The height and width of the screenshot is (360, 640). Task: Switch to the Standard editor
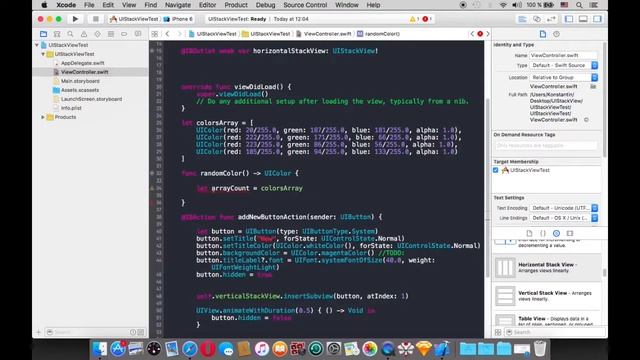click(x=522, y=19)
